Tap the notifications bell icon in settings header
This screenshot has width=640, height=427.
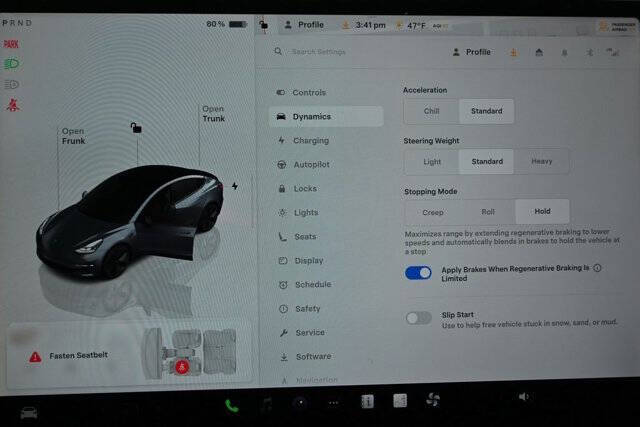tap(564, 53)
